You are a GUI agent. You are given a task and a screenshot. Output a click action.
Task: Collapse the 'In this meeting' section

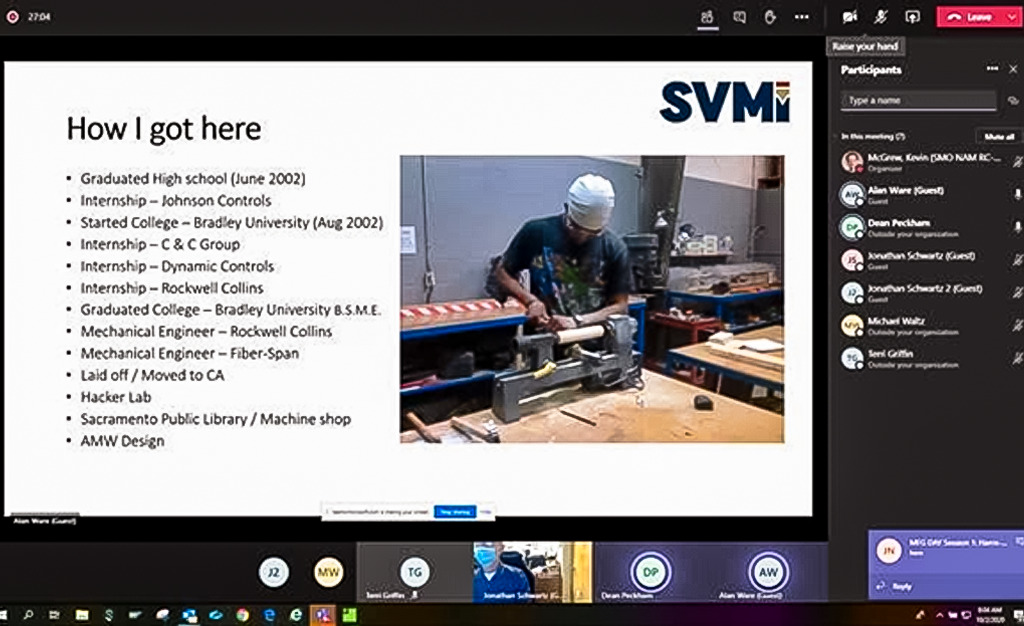[x=835, y=136]
